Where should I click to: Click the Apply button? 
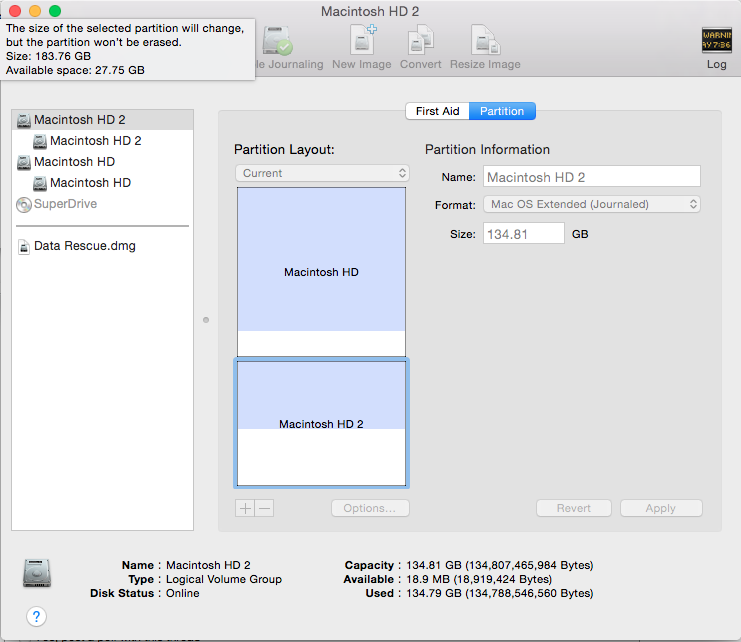[661, 508]
